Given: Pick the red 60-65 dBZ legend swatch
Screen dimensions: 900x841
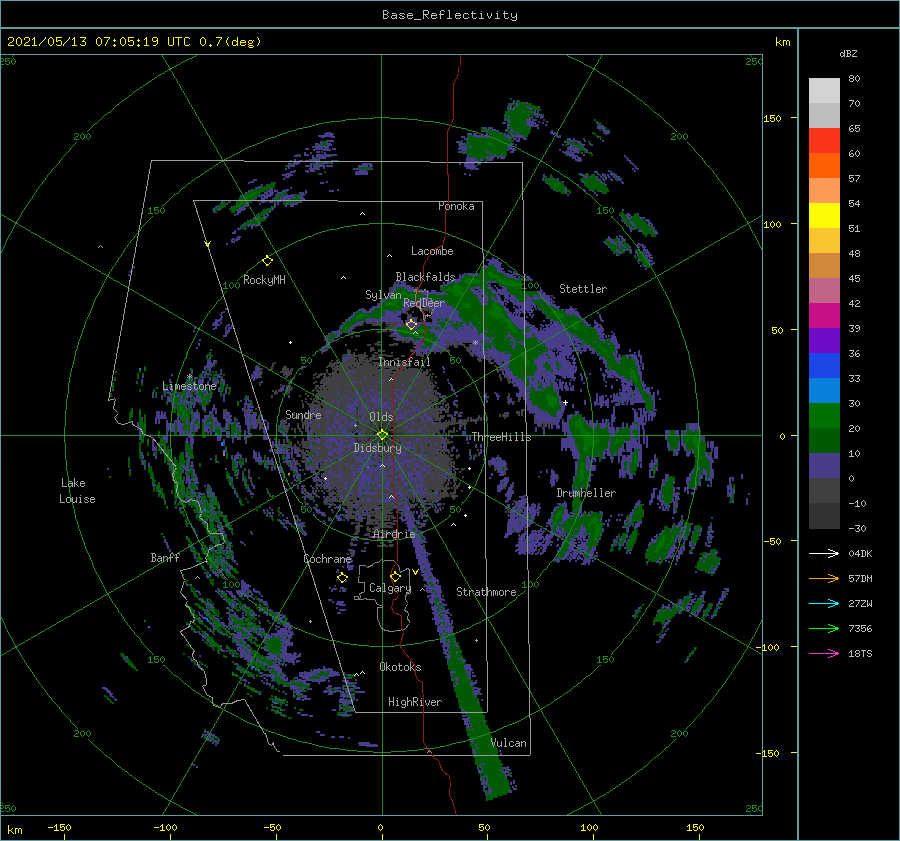Looking at the screenshot, I should coord(824,141).
